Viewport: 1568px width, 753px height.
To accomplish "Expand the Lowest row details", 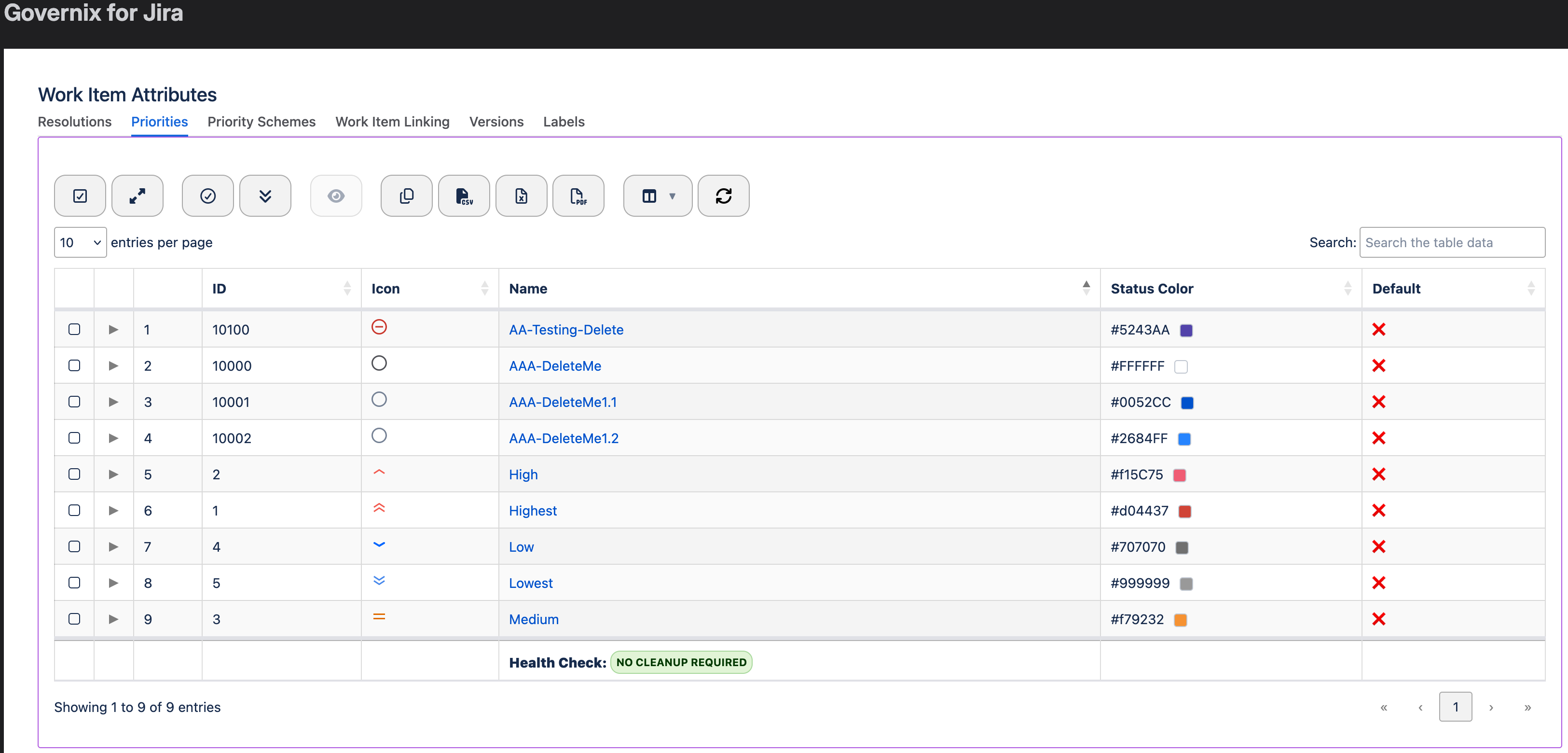I will tap(113, 583).
